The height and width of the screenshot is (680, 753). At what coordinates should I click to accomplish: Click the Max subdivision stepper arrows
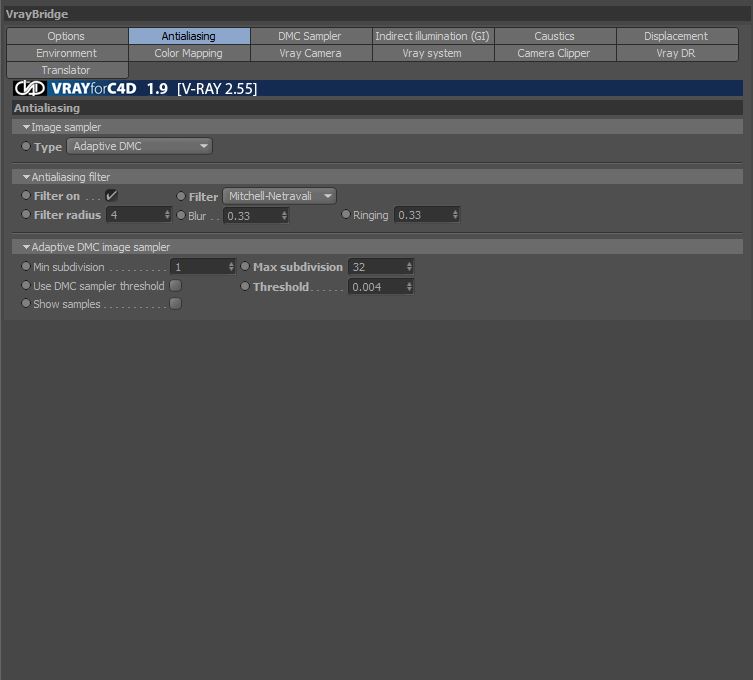409,267
